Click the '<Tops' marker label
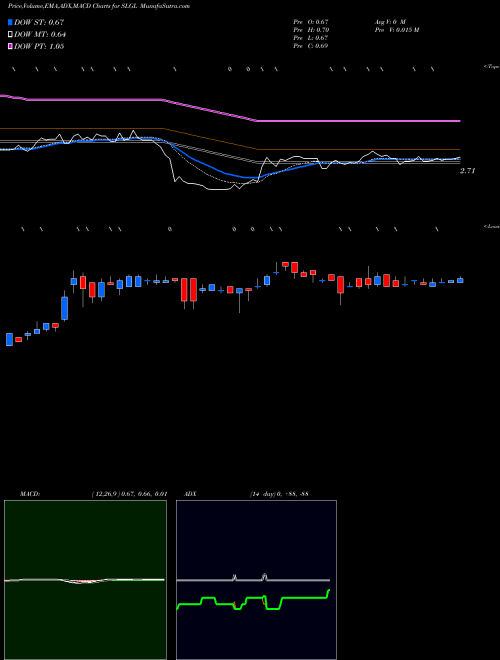The image size is (500, 660). [x=491, y=67]
